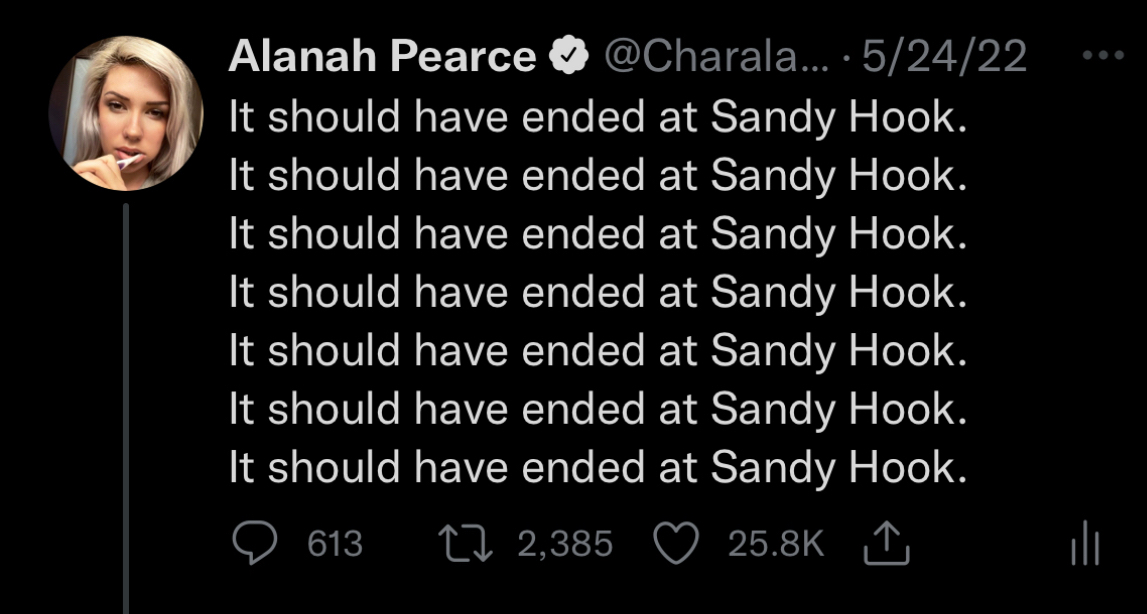The image size is (1147, 614).
Task: Click the 613 replies count
Action: (333, 544)
